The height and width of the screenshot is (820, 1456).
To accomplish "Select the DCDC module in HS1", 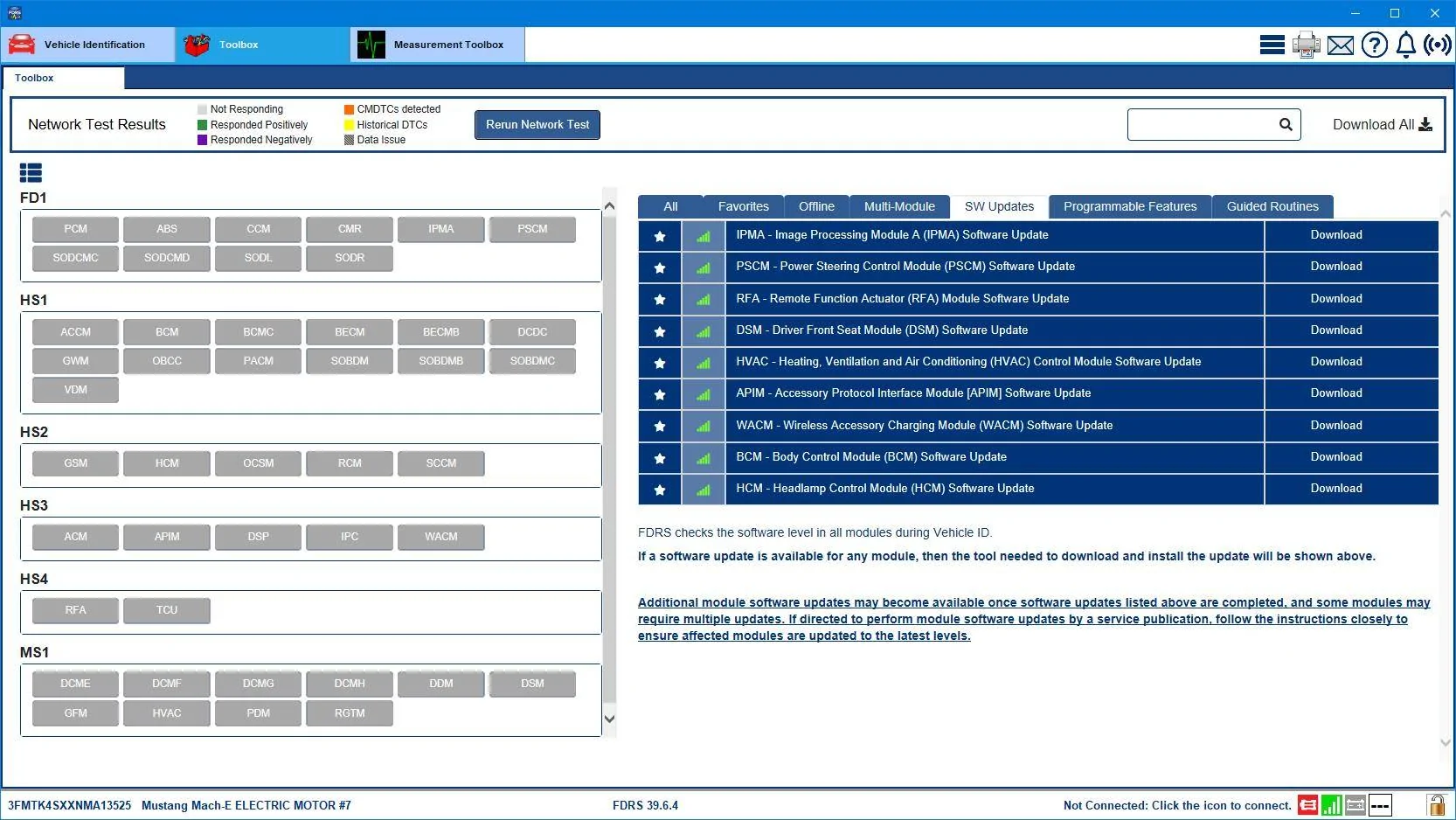I will (532, 332).
